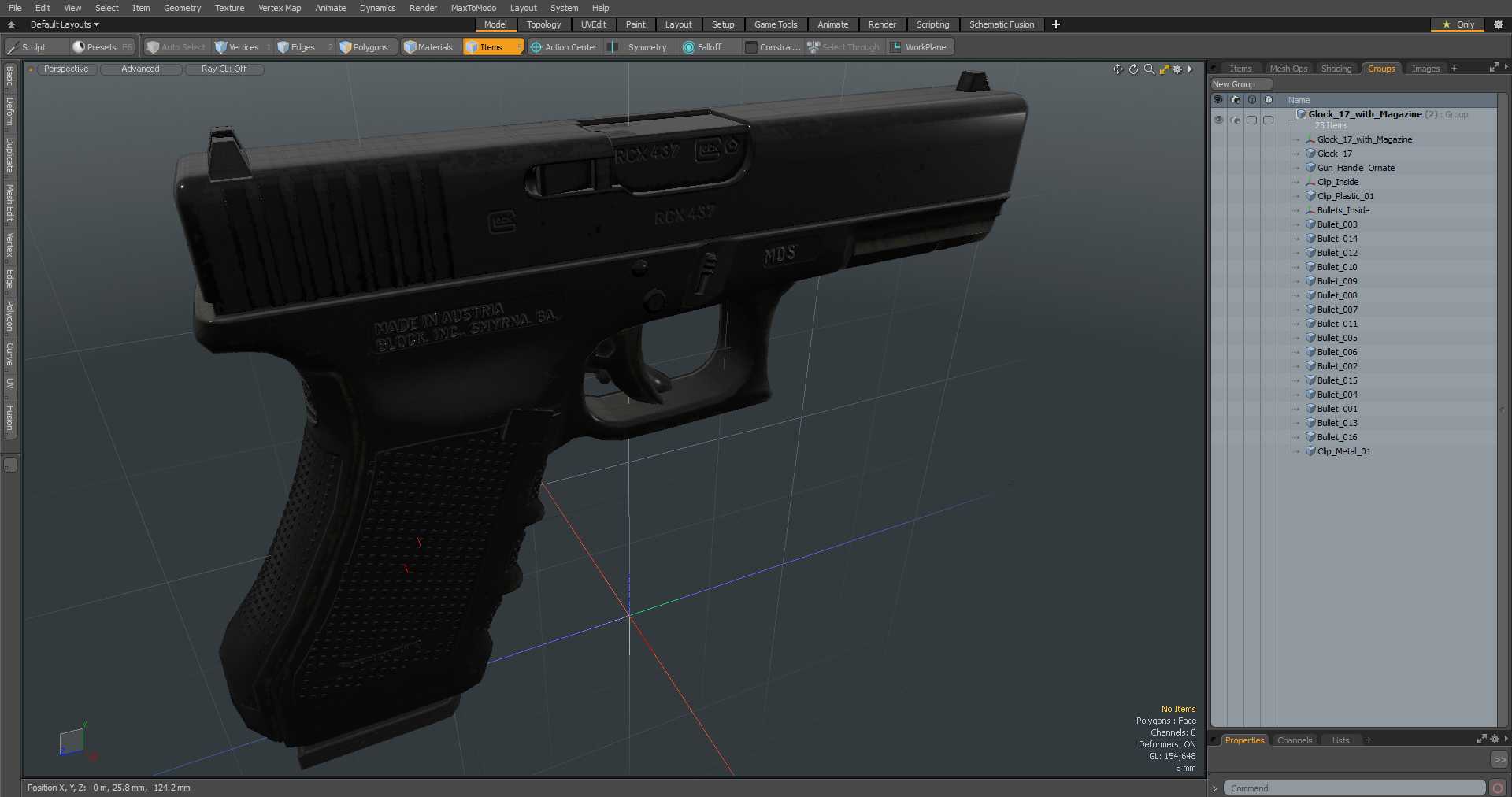Open the Action Center menu
This screenshot has width=1512, height=797.
pos(564,47)
